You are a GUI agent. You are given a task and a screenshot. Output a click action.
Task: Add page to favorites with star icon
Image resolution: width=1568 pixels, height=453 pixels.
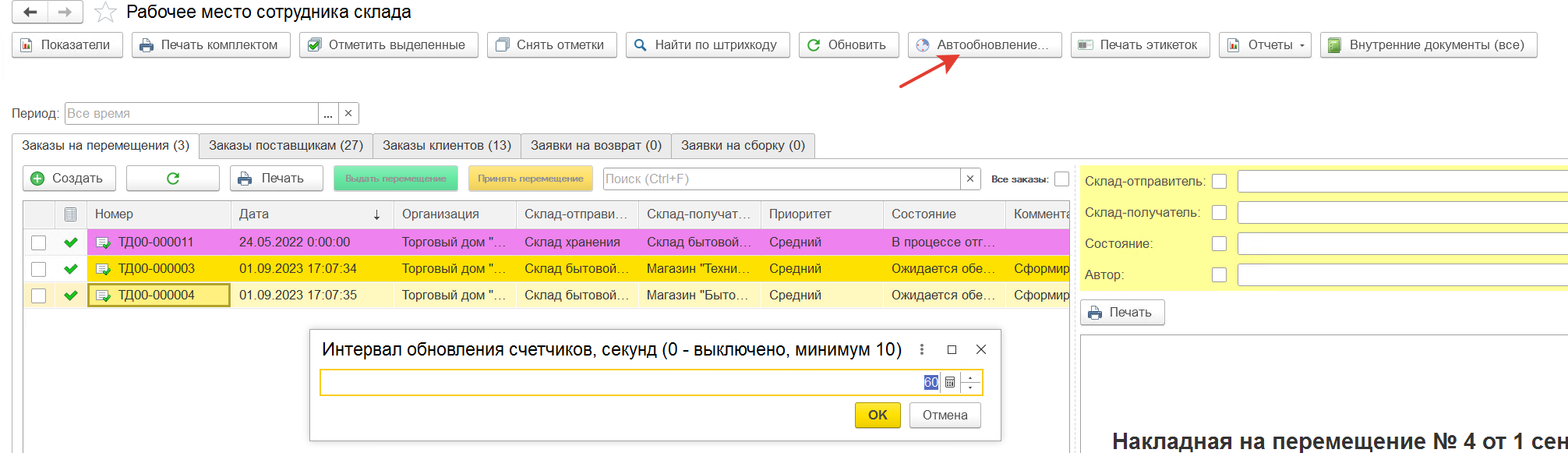(x=105, y=12)
